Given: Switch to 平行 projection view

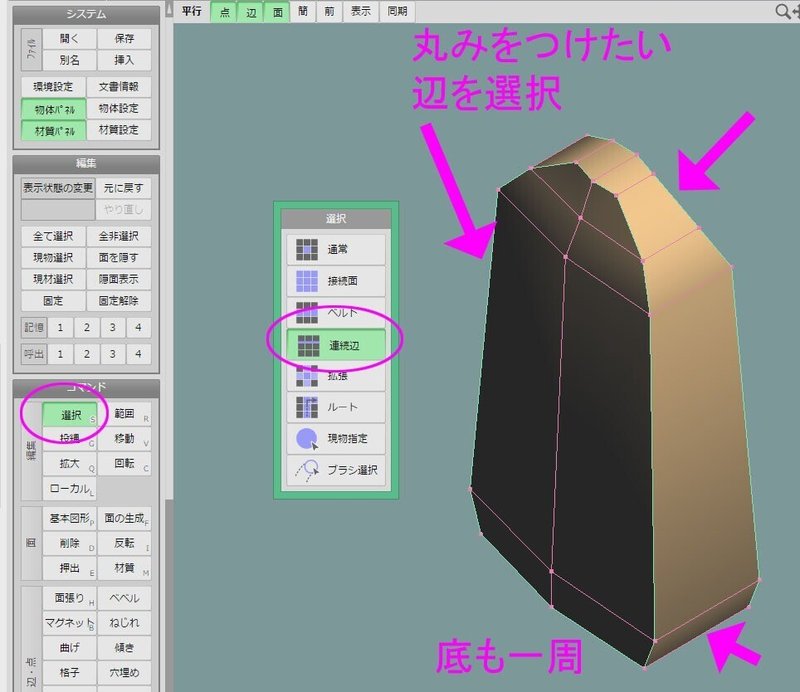Looking at the screenshot, I should click(x=192, y=11).
